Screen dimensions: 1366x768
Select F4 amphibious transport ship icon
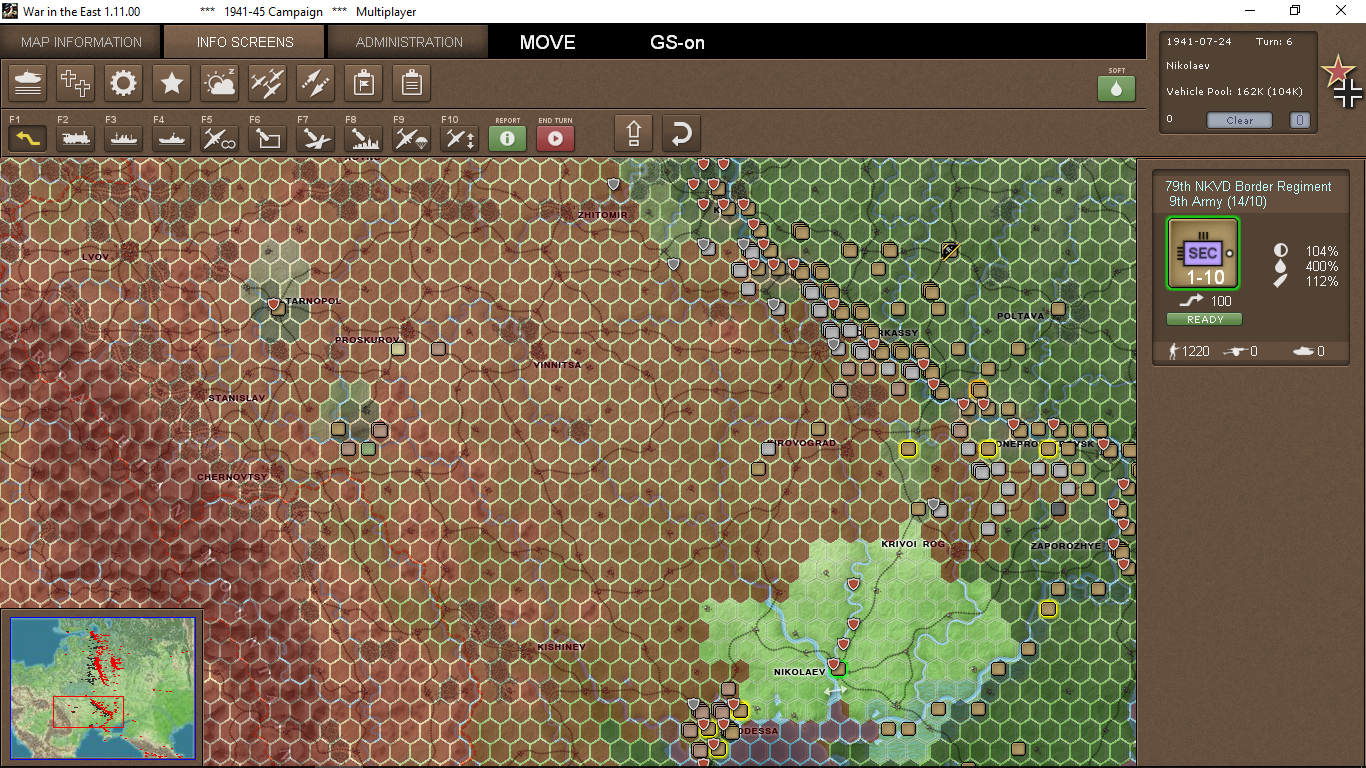(x=172, y=138)
